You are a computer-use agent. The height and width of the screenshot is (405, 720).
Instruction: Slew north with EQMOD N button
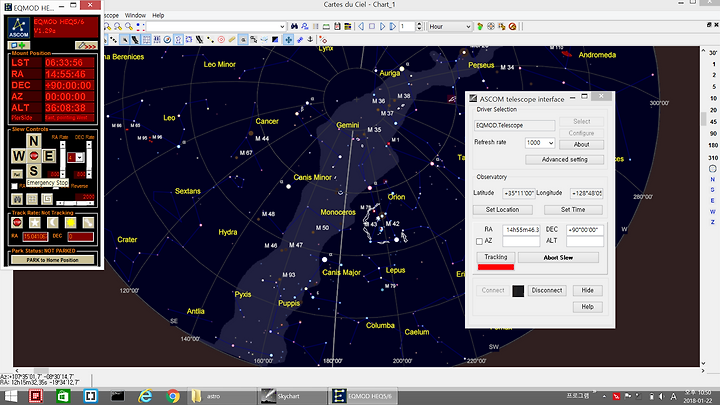[x=34, y=141]
